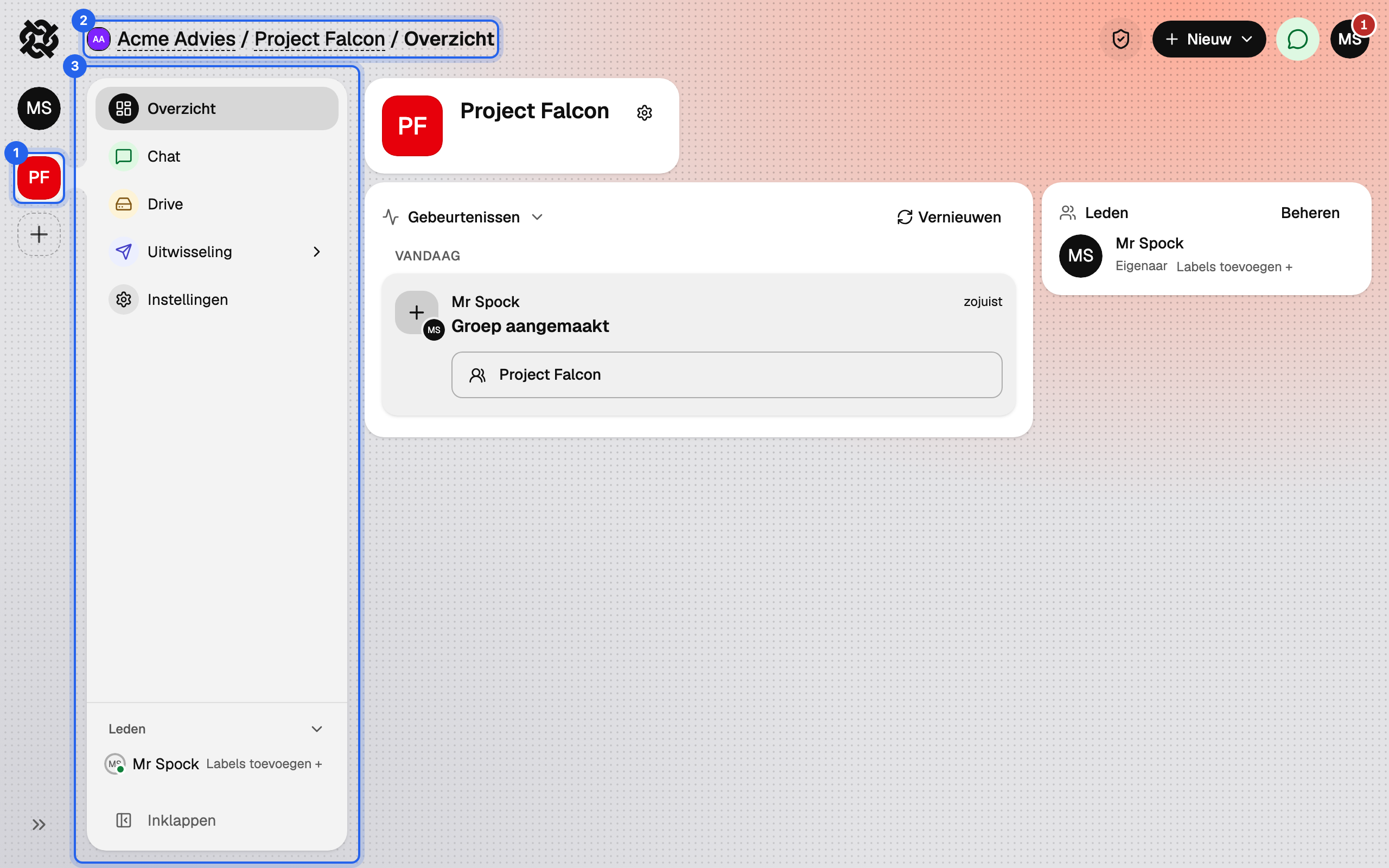1389x868 pixels.
Task: Open Instellingen in the sidebar
Action: point(216,299)
